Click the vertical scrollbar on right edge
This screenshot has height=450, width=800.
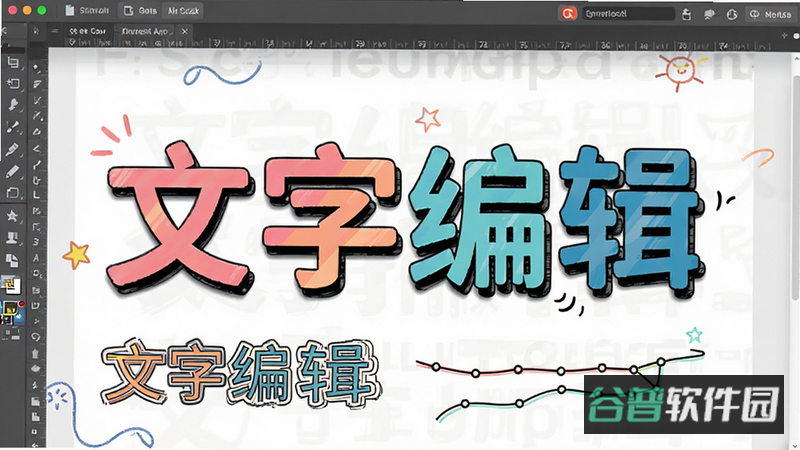795,189
